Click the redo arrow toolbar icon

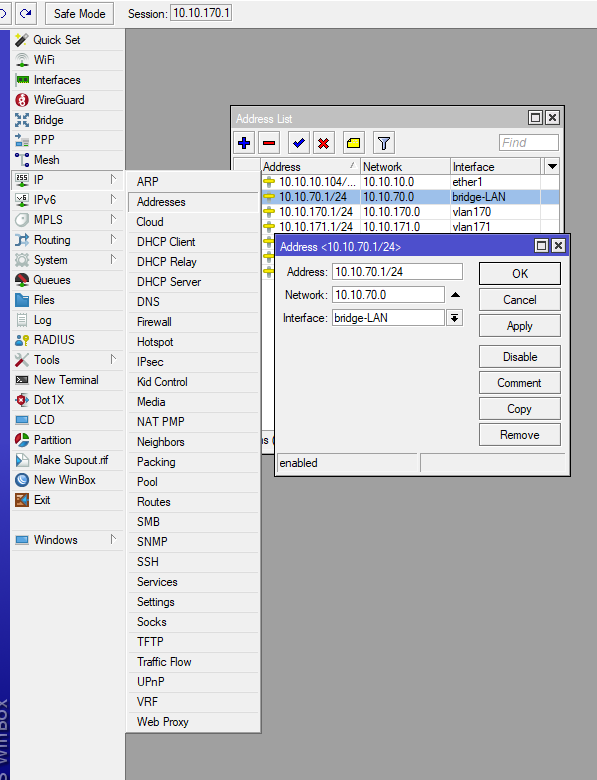coord(25,13)
